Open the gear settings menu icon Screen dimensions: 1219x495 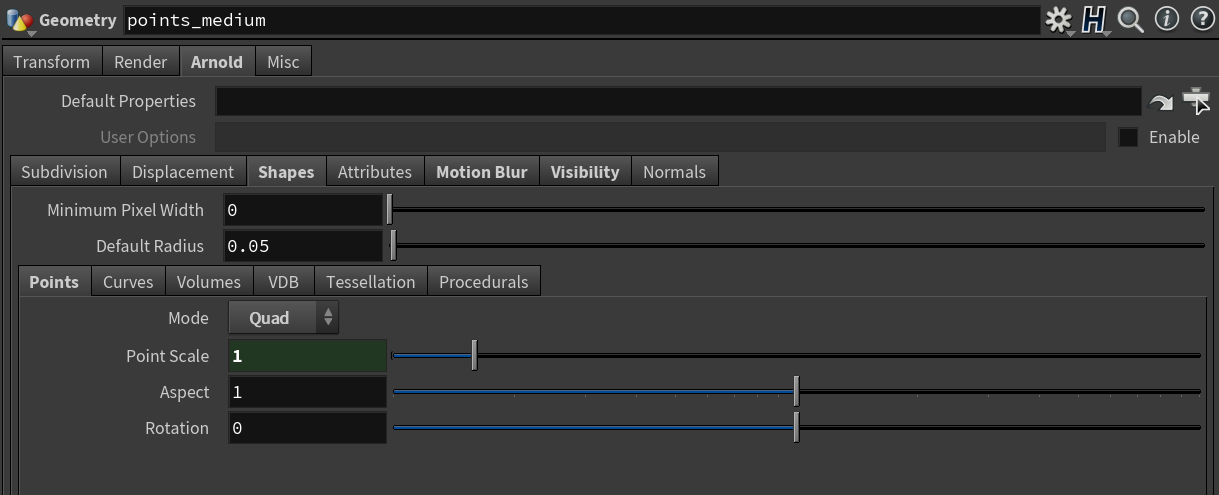click(1058, 20)
